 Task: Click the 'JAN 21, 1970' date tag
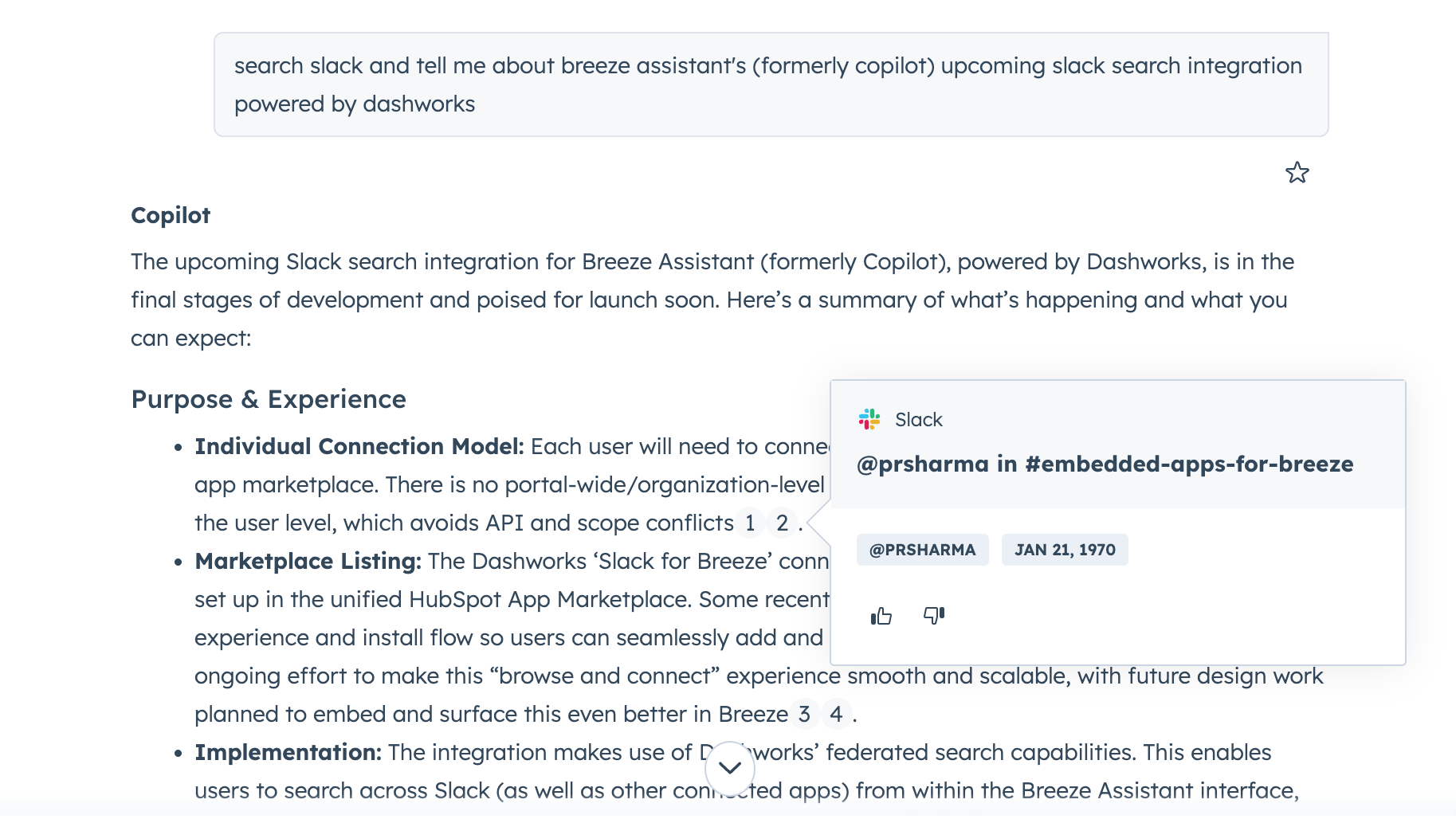(x=1065, y=550)
